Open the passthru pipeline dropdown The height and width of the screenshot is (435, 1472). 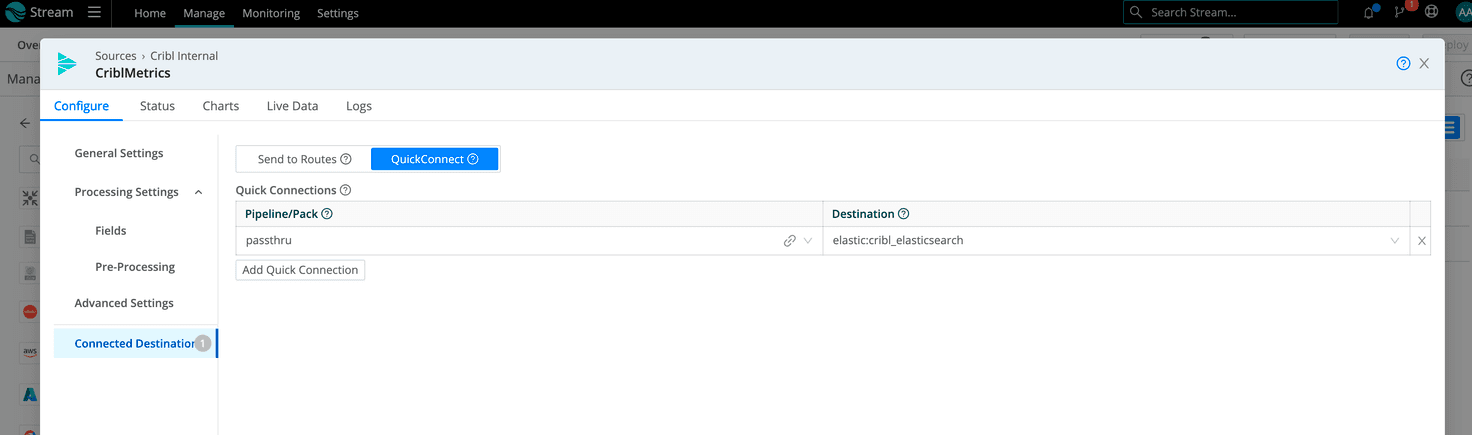click(808, 241)
